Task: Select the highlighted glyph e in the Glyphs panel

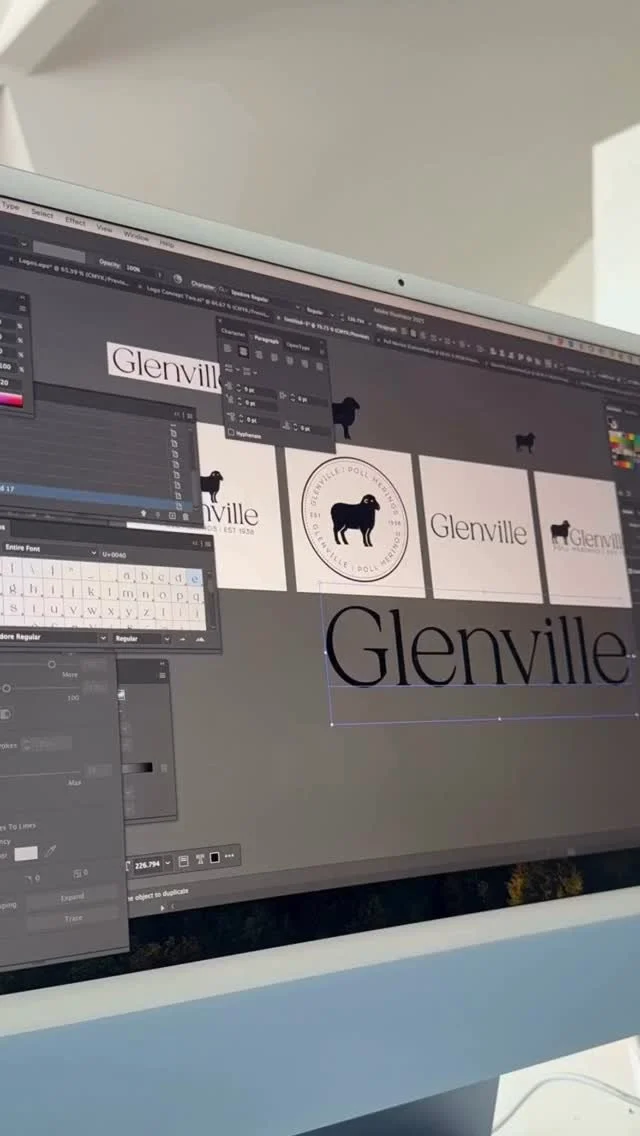Action: click(x=194, y=577)
